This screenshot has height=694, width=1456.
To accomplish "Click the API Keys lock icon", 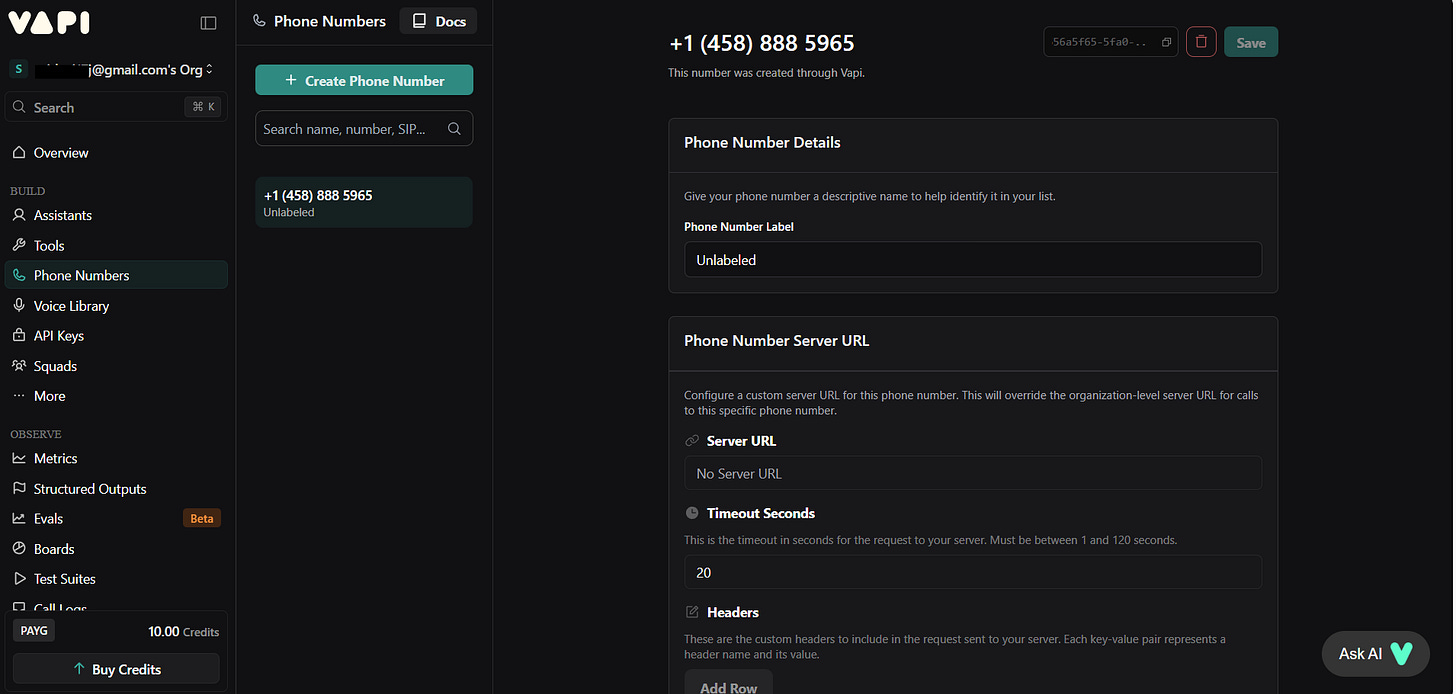I will [19, 336].
